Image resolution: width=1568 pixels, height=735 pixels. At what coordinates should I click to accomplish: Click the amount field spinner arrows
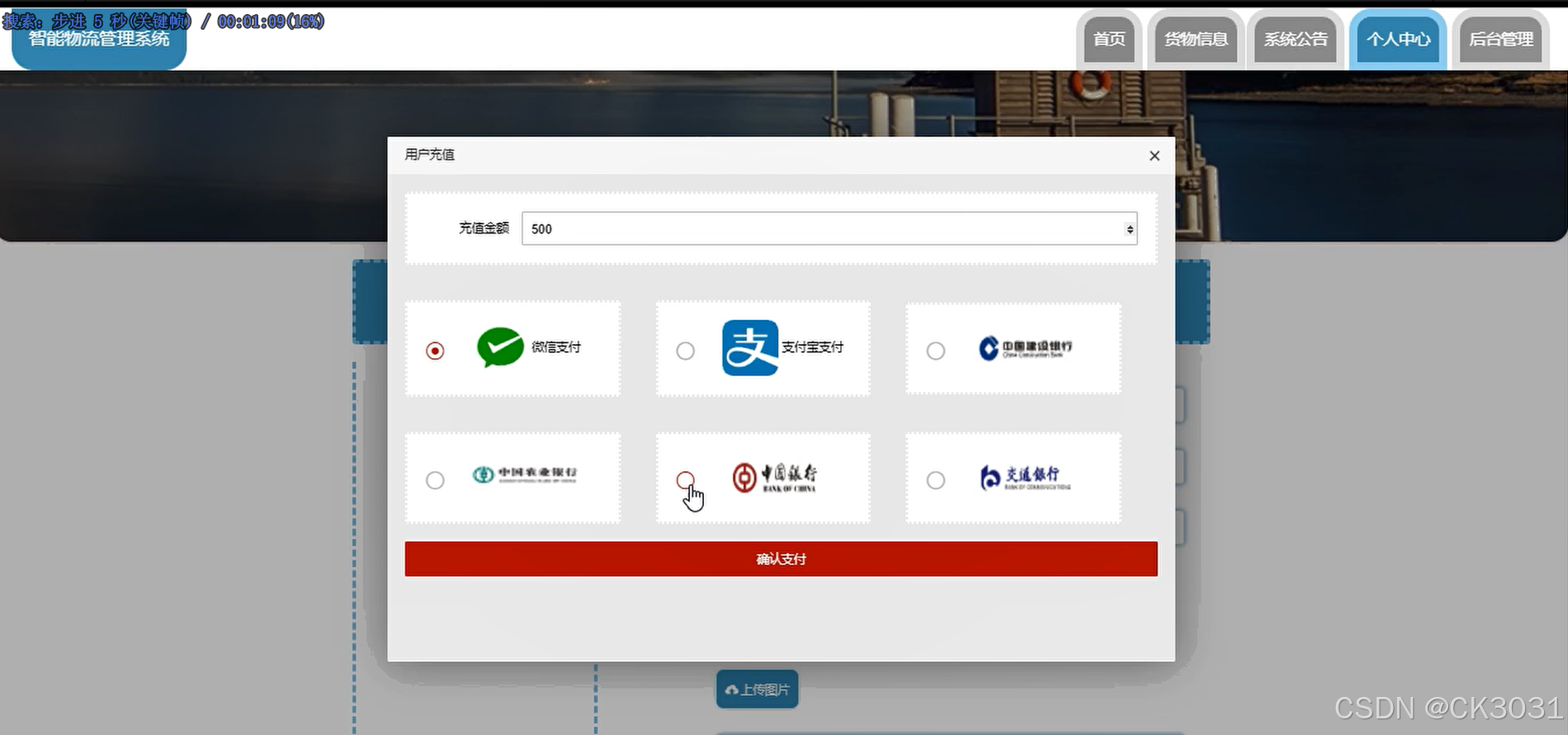pos(1130,229)
